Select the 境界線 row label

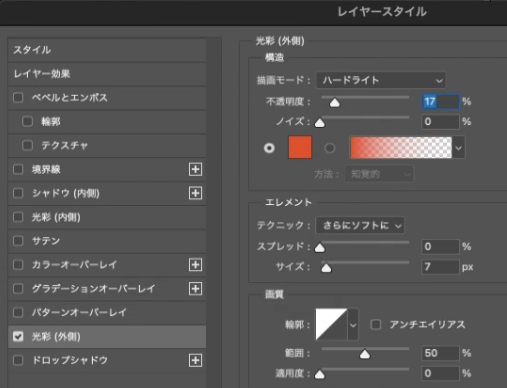tap(46, 169)
